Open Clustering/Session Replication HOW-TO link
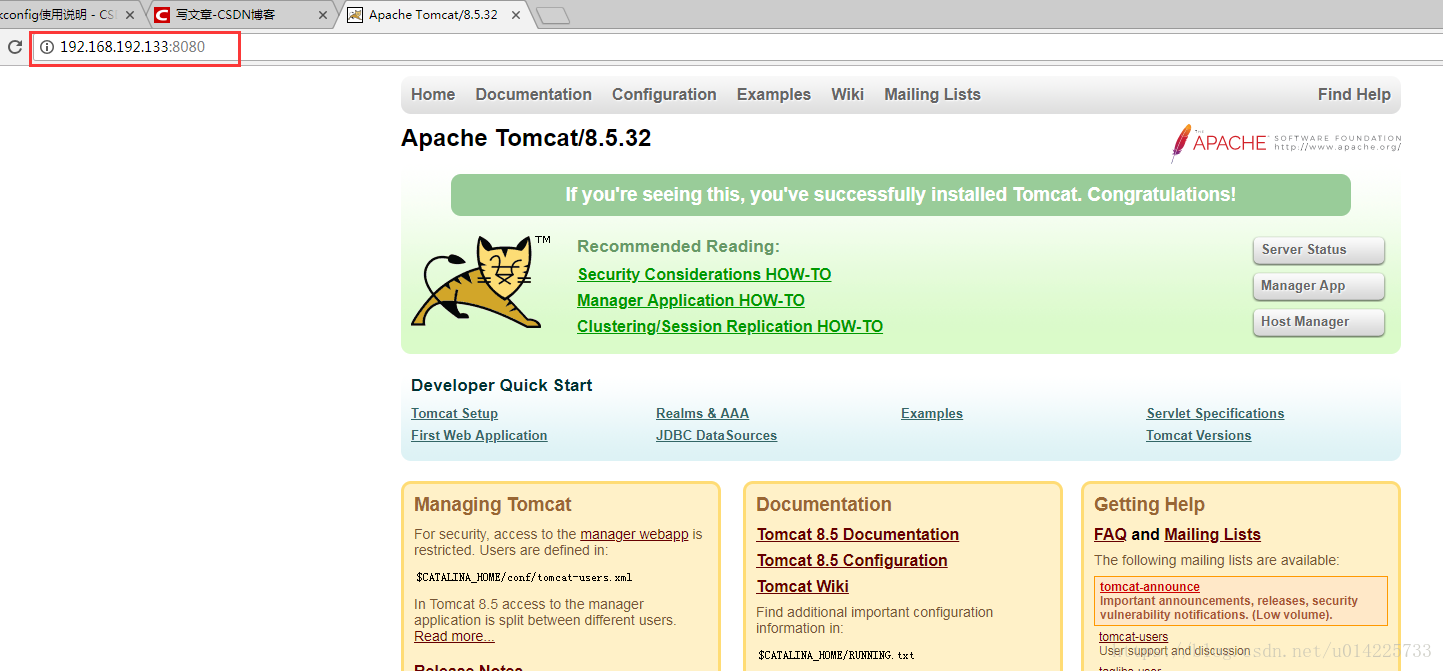1443x671 pixels. pyautogui.click(x=730, y=326)
